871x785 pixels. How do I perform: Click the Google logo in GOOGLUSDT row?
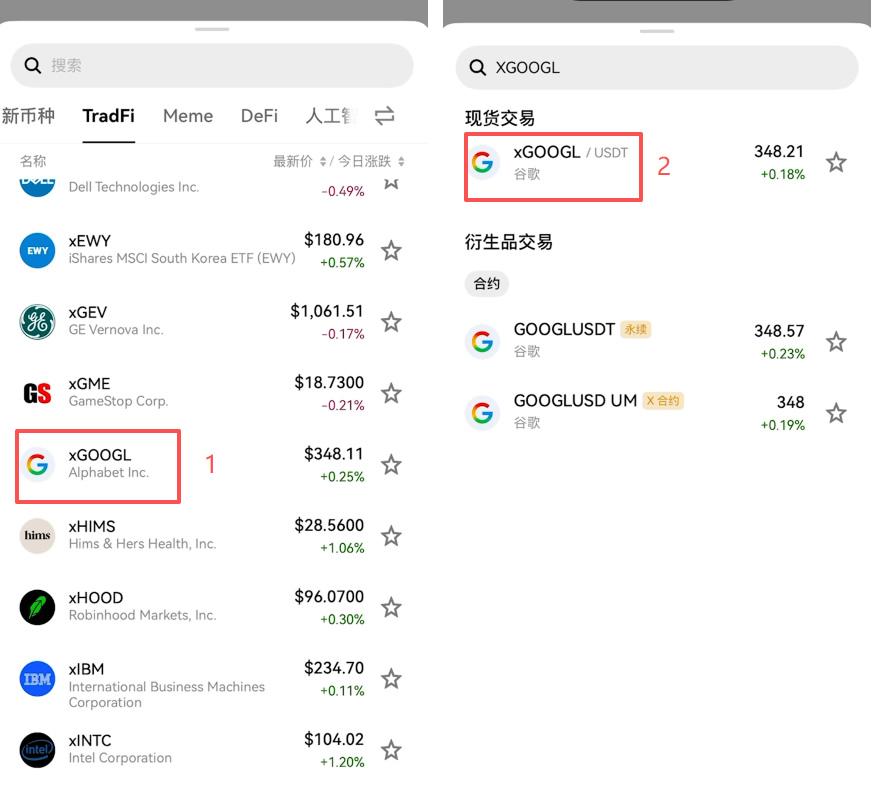(x=482, y=342)
